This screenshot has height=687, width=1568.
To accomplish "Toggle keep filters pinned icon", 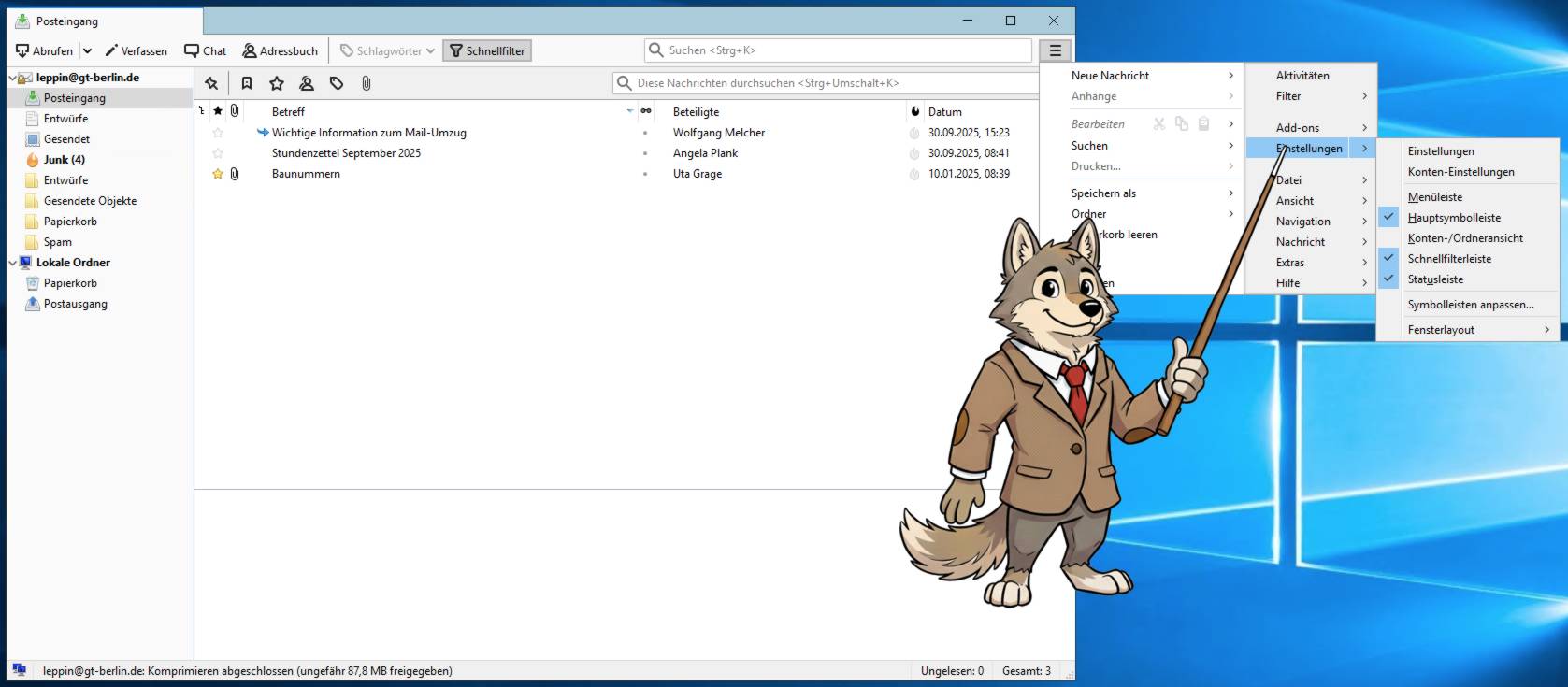I will [211, 83].
